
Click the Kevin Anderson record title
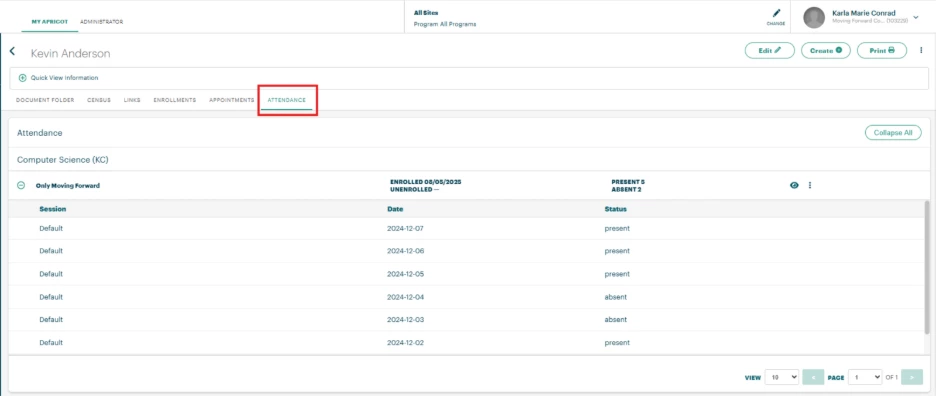coord(70,53)
